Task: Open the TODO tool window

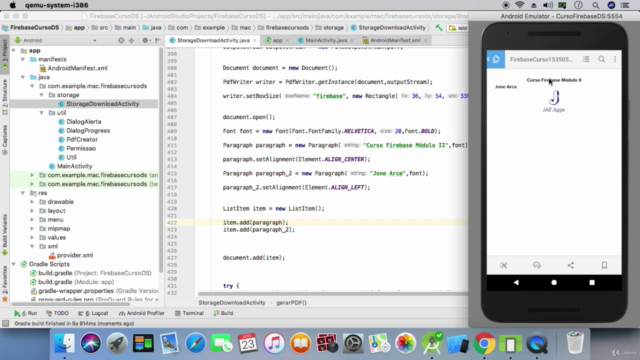Action: pyautogui.click(x=57, y=313)
